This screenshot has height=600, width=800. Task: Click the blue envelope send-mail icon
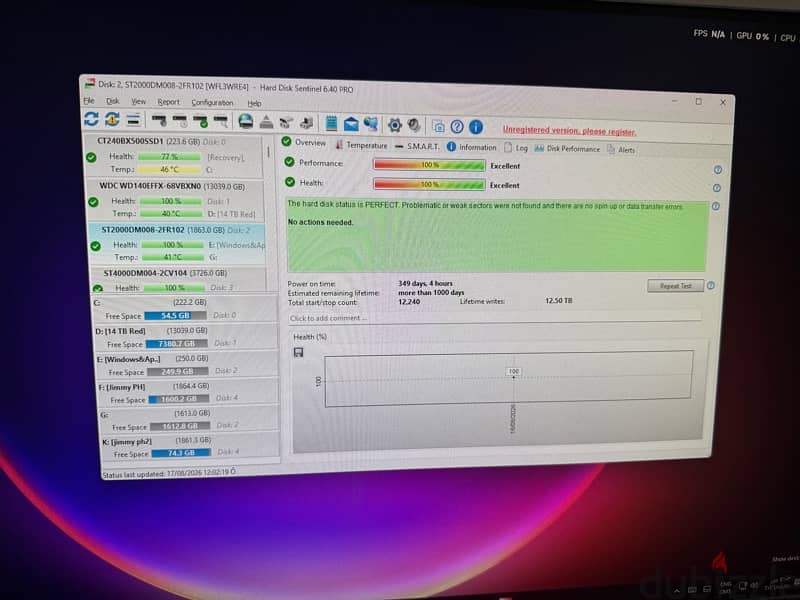[351, 123]
